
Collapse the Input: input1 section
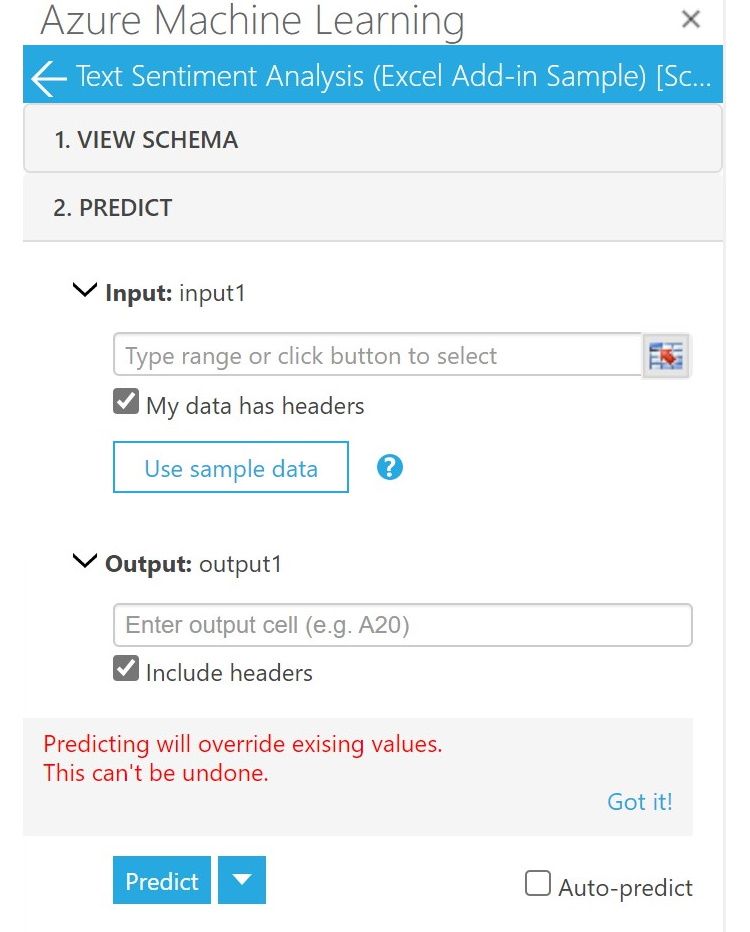84,289
